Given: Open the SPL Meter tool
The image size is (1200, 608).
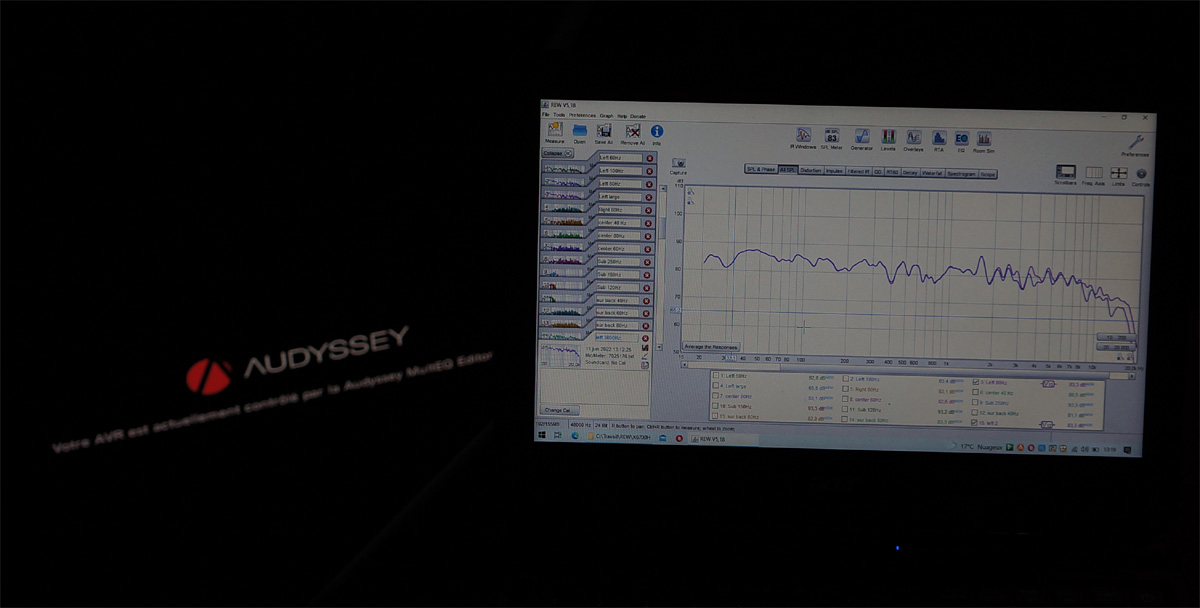Looking at the screenshot, I should (x=832, y=136).
